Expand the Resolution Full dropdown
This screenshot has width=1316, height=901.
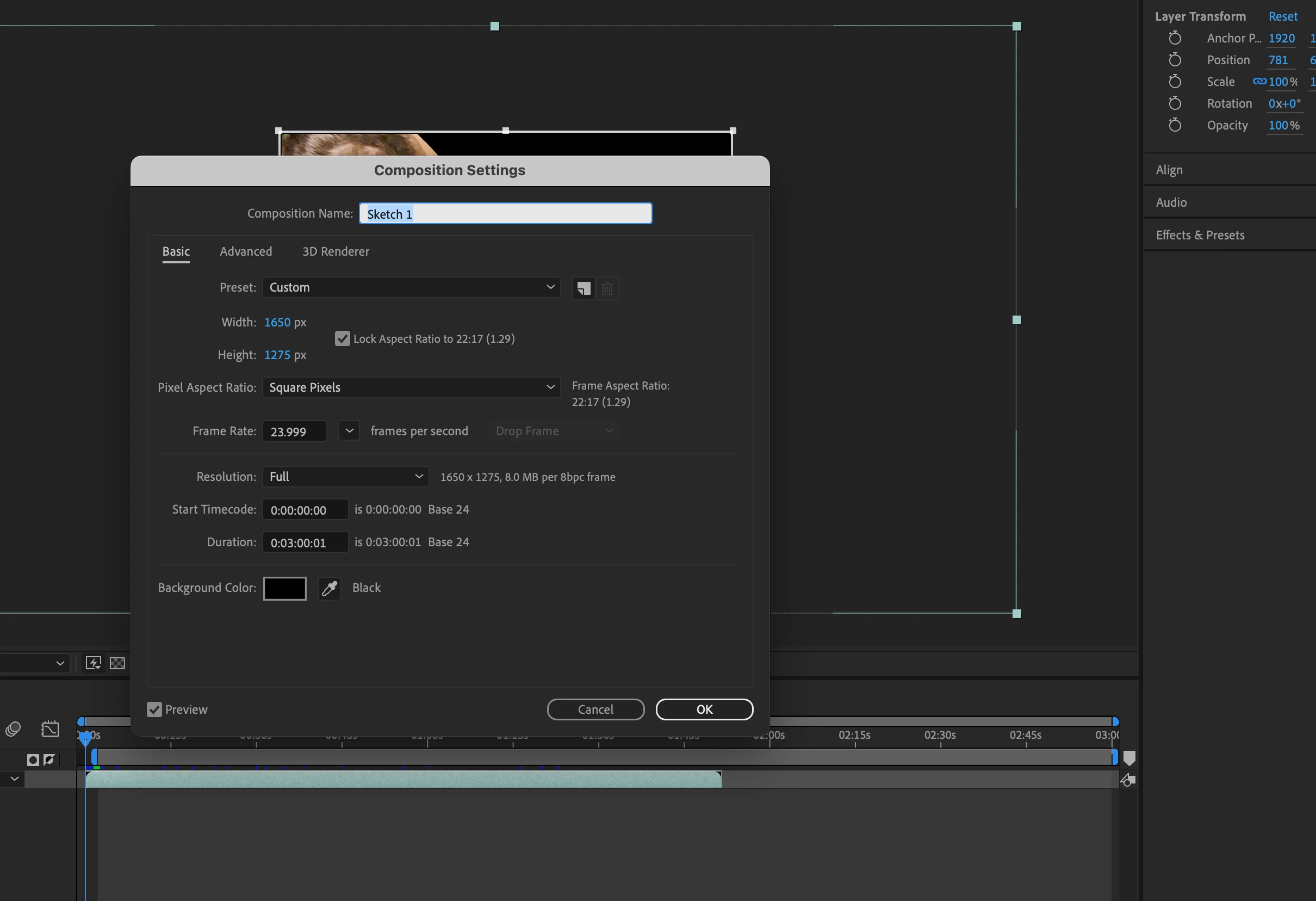point(345,477)
